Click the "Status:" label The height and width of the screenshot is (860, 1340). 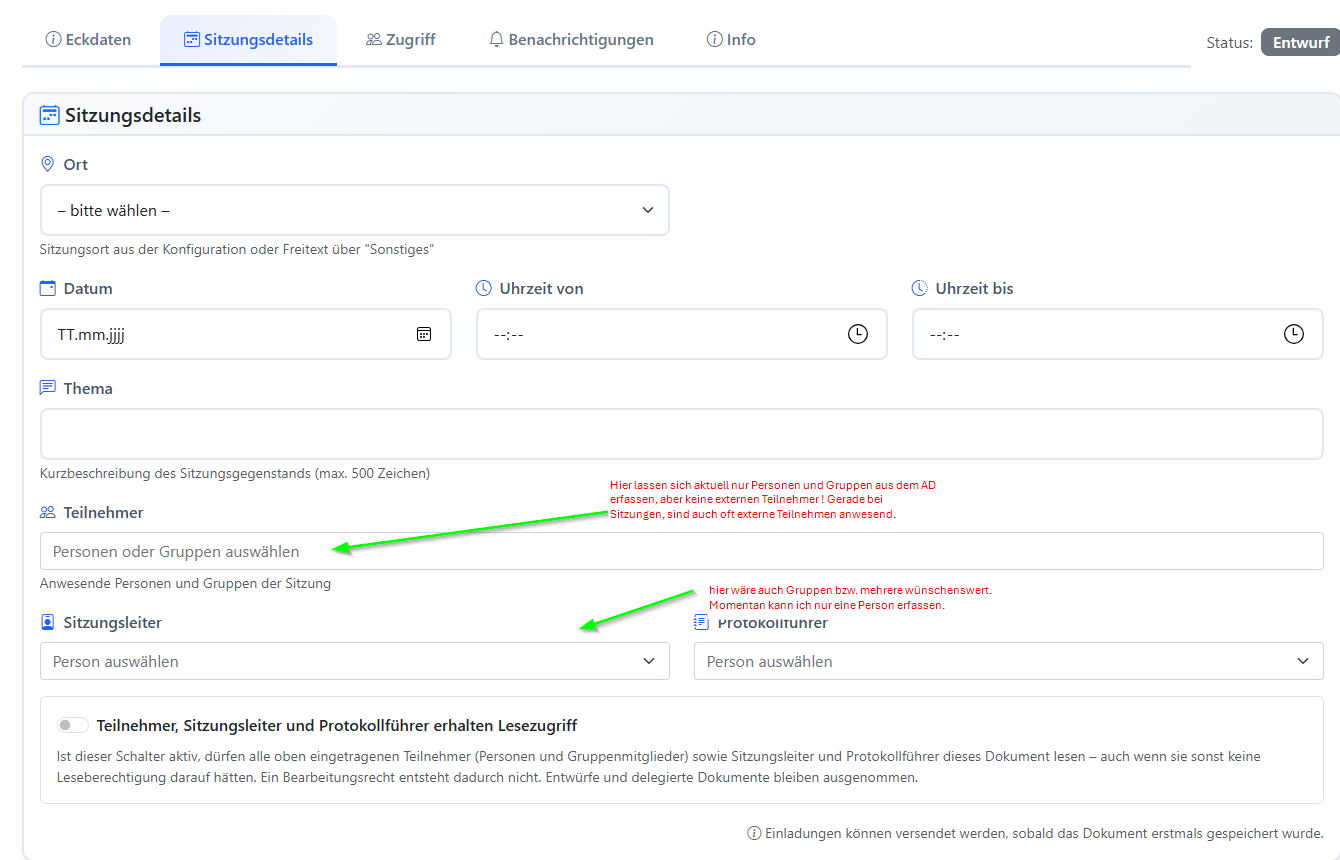[x=1229, y=43]
